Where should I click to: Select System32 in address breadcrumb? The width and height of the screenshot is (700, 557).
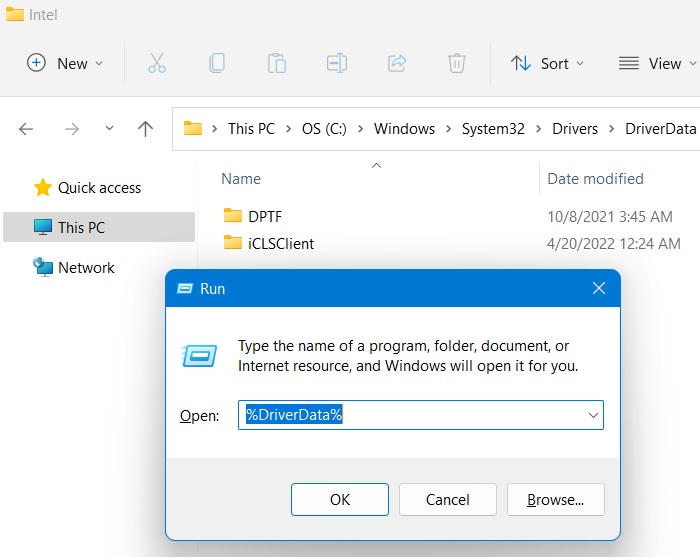493,129
